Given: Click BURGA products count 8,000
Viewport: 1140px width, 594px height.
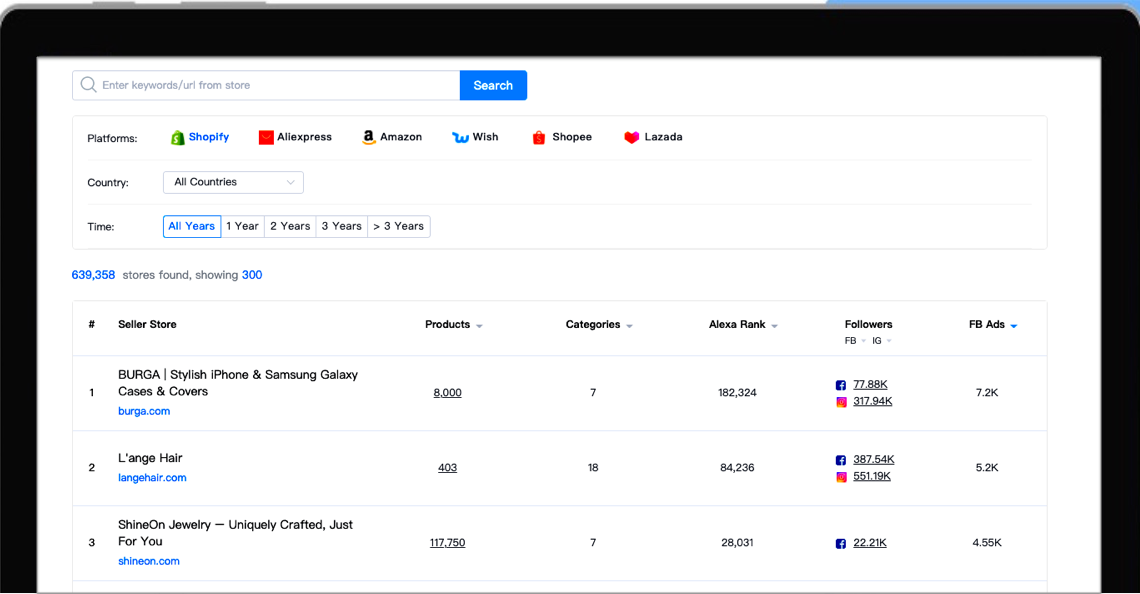Looking at the screenshot, I should 447,393.
